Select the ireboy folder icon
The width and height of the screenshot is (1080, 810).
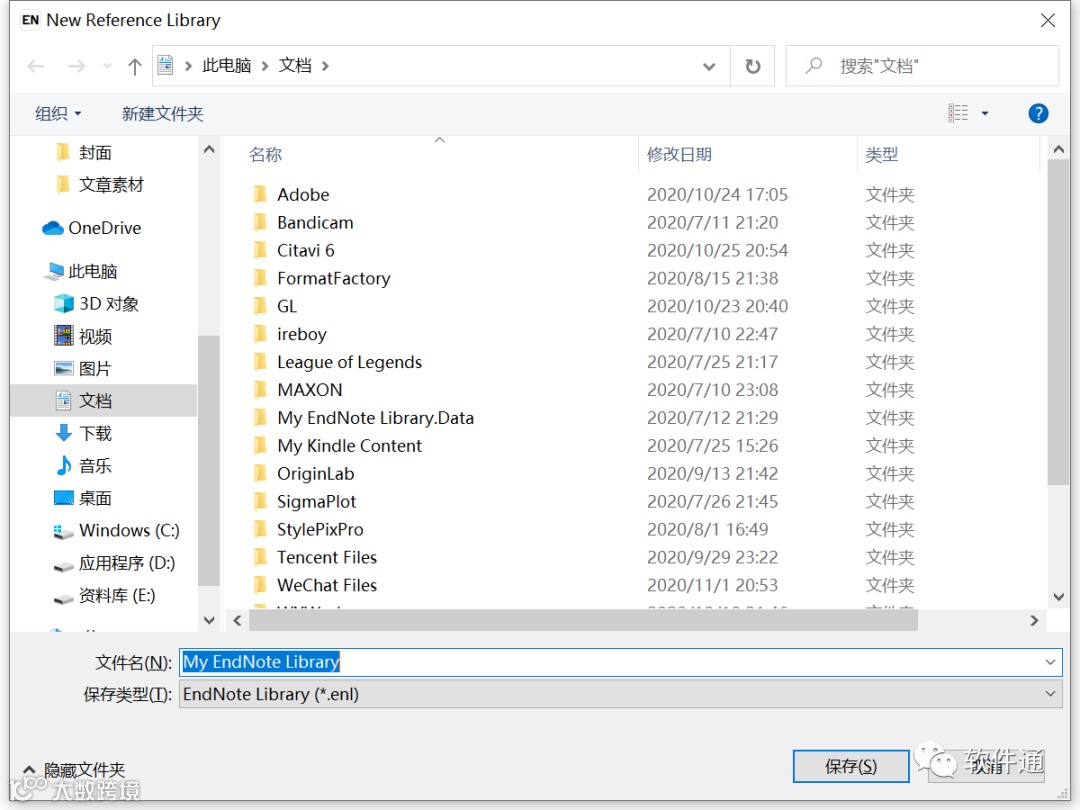[x=260, y=334]
